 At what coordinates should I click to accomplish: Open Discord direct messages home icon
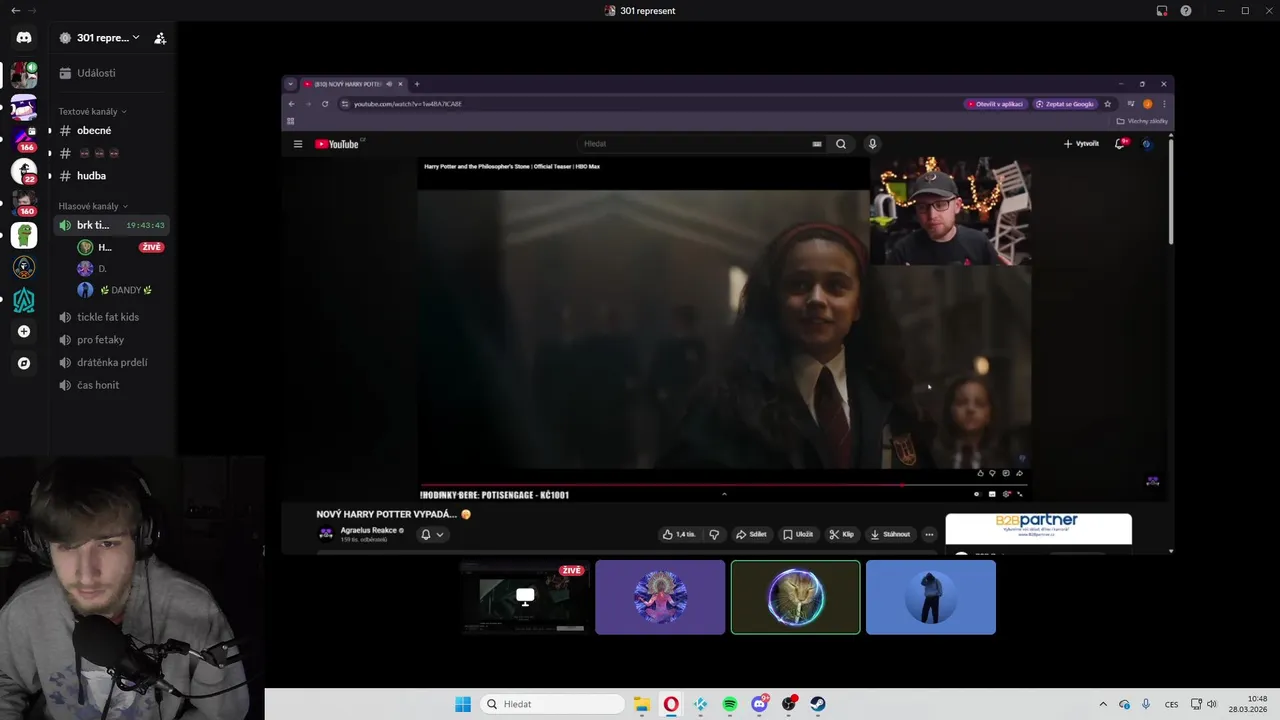point(24,37)
